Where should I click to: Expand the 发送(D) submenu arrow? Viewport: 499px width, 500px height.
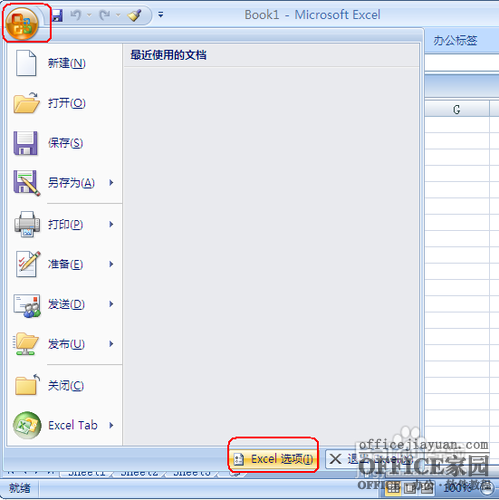click(111, 304)
